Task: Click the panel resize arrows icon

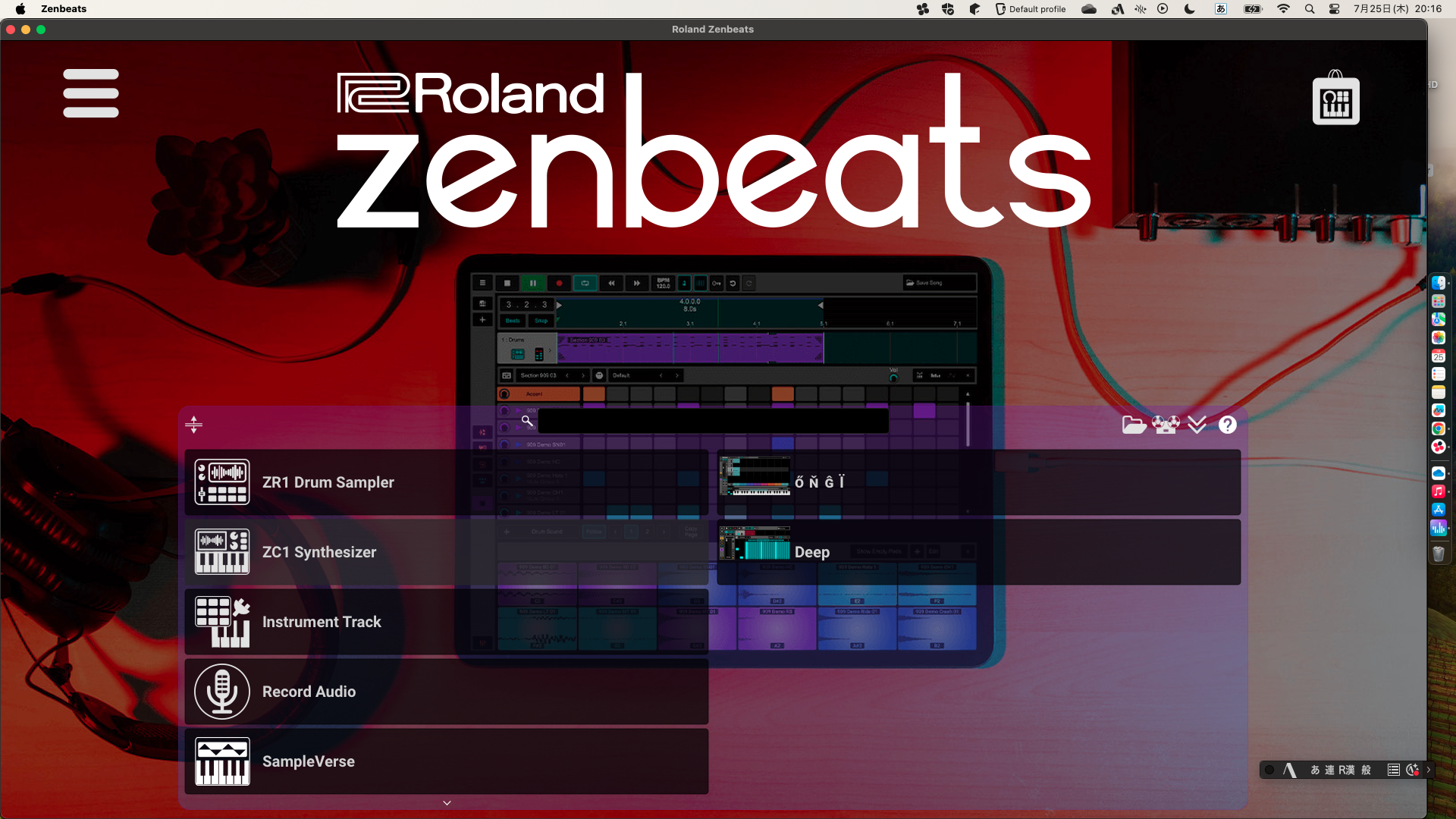Action: (x=193, y=425)
